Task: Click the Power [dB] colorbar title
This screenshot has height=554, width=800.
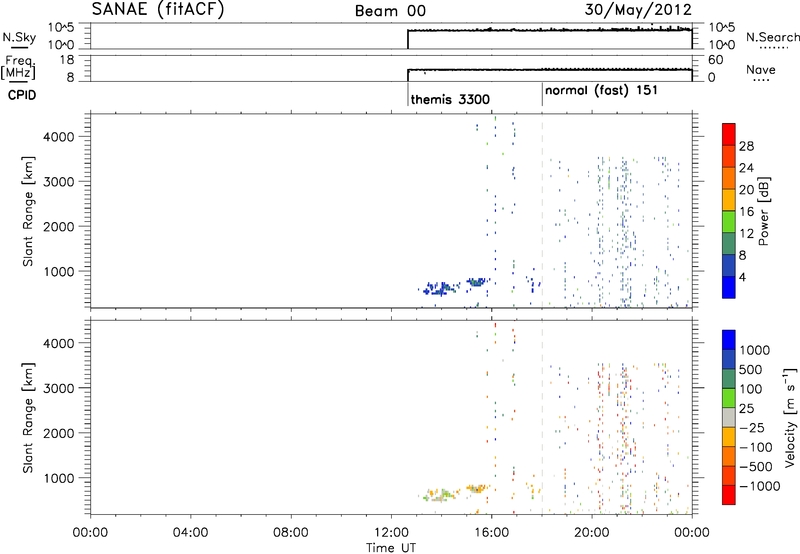Action: tap(763, 211)
